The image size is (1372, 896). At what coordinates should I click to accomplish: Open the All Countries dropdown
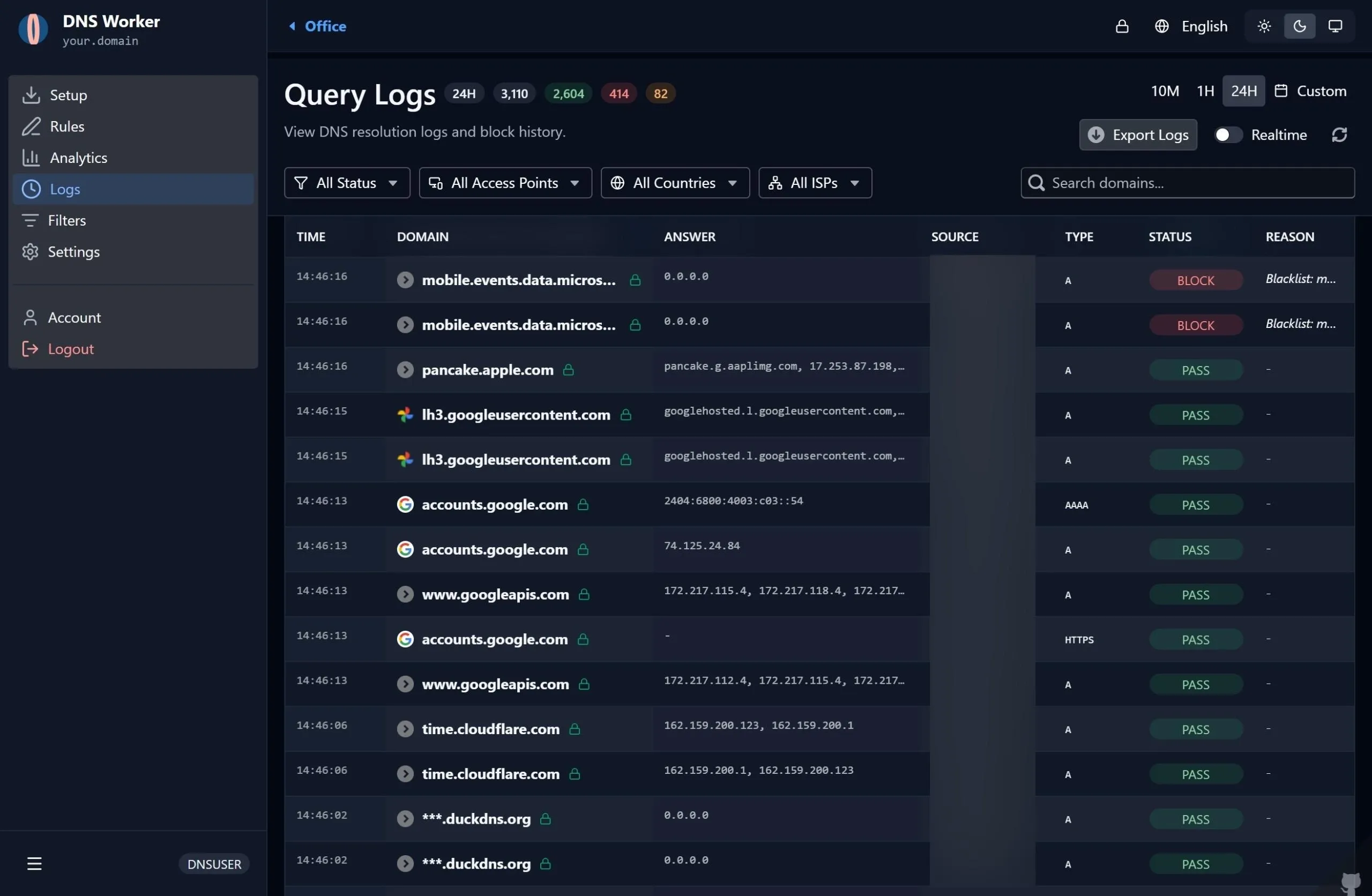pos(675,183)
